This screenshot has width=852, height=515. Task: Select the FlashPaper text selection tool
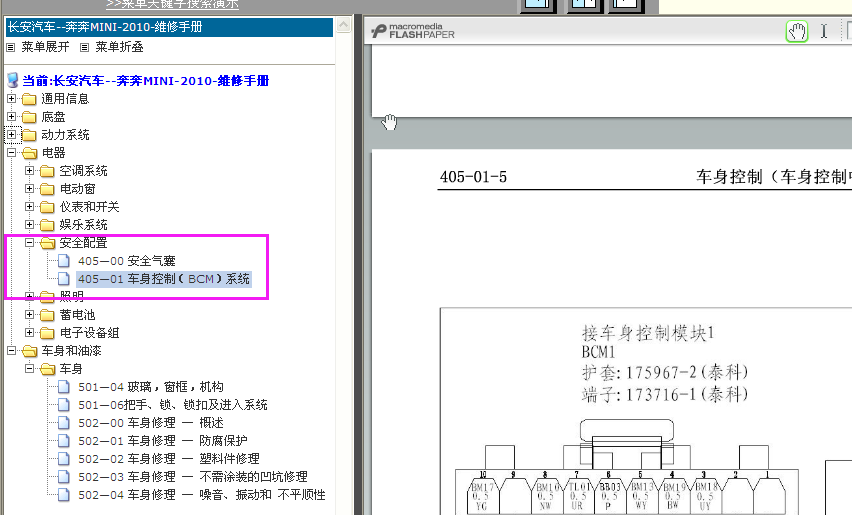click(x=824, y=32)
